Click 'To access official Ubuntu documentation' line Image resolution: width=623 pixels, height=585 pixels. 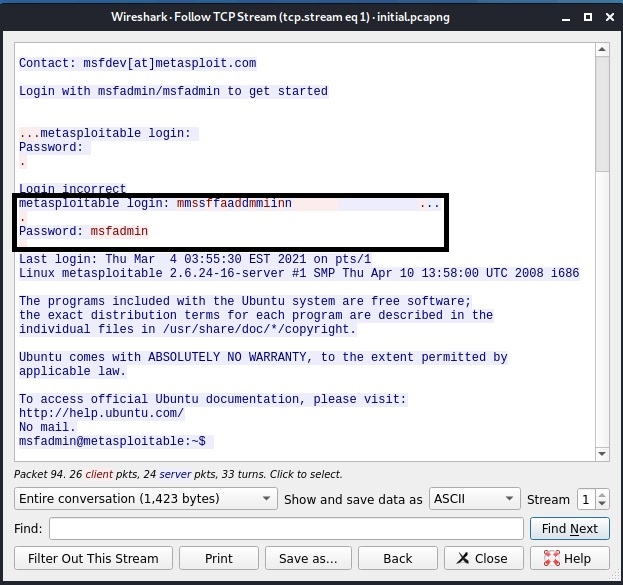coord(213,399)
